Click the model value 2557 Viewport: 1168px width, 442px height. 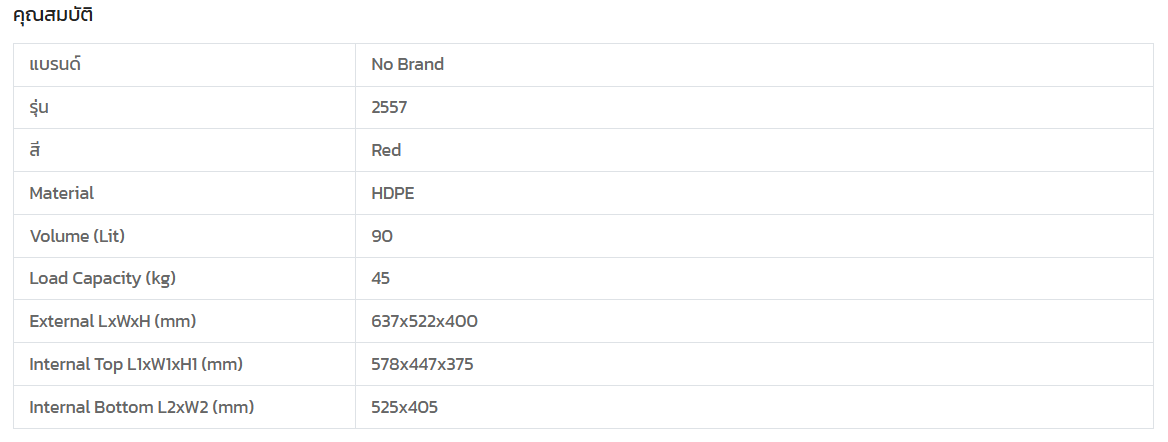pyautogui.click(x=389, y=107)
